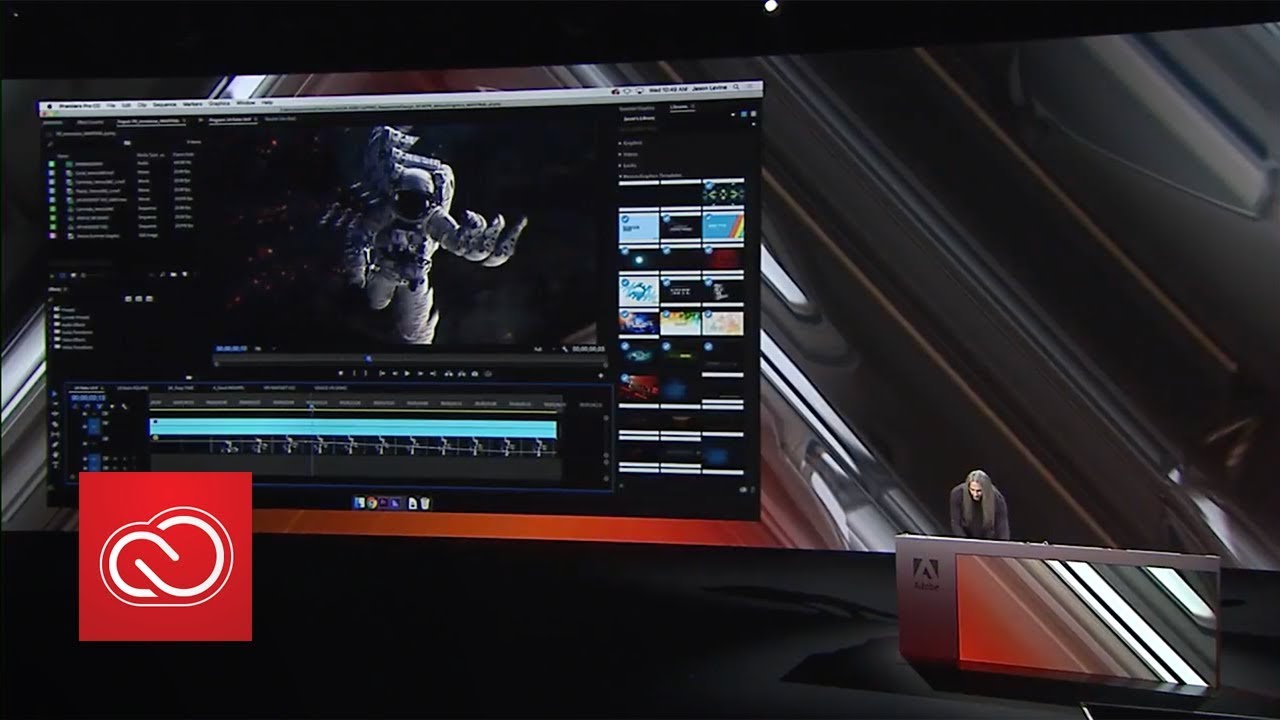Expand the Lumetri Presets folder
The height and width of the screenshot is (720, 1280).
pos(51,317)
